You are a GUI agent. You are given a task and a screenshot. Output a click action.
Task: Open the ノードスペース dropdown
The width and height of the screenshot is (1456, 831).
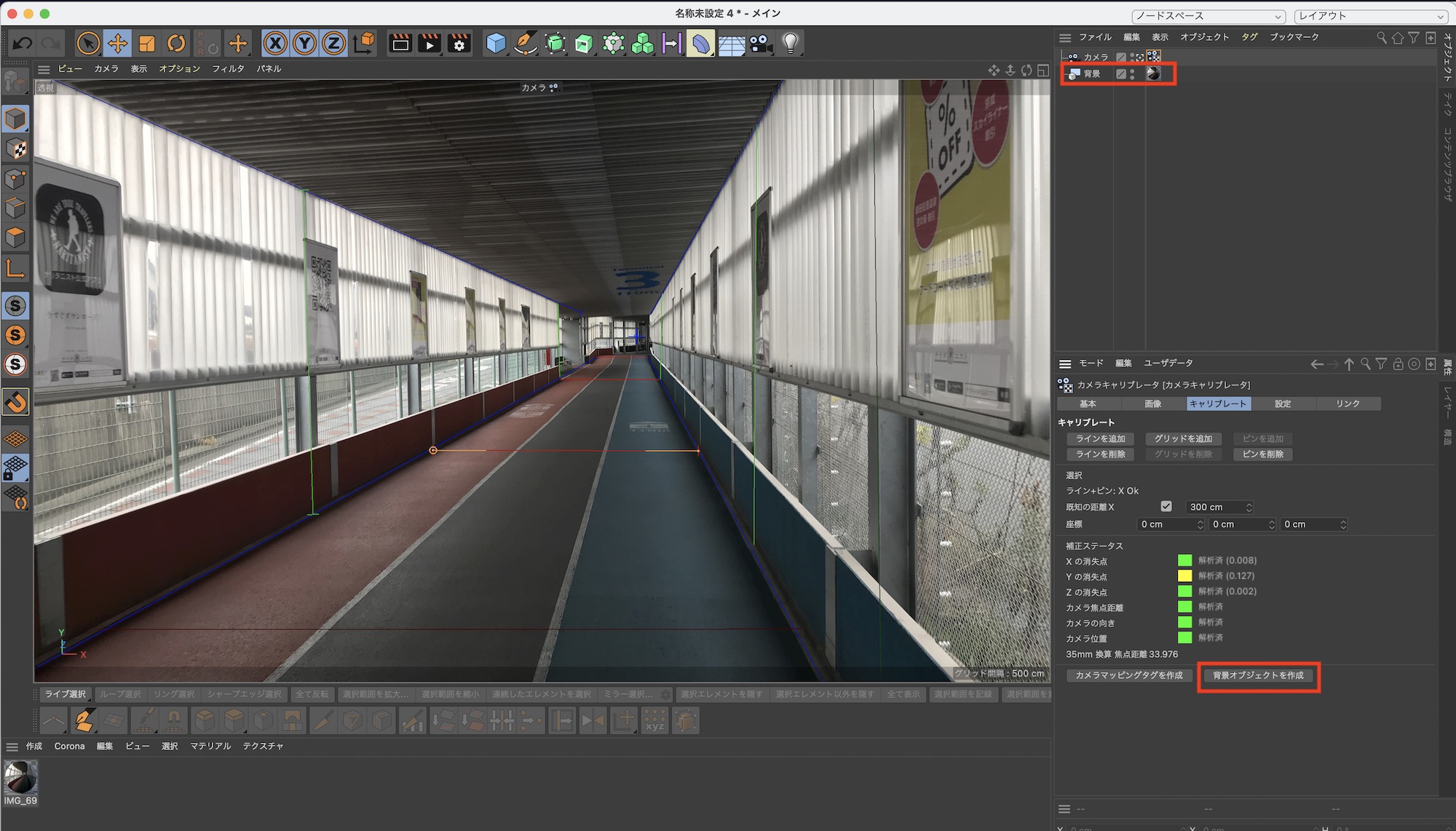click(1208, 16)
